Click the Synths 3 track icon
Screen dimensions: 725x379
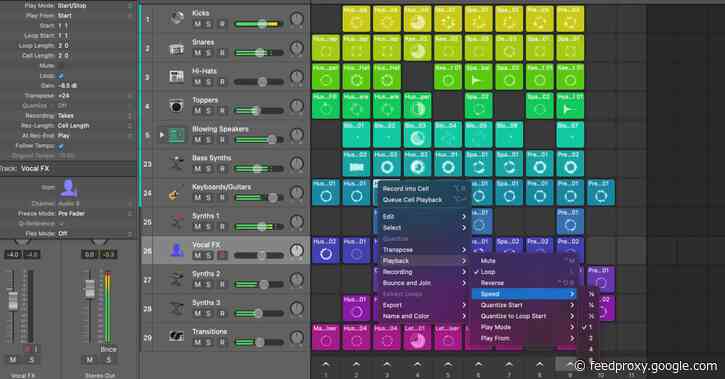click(x=176, y=308)
